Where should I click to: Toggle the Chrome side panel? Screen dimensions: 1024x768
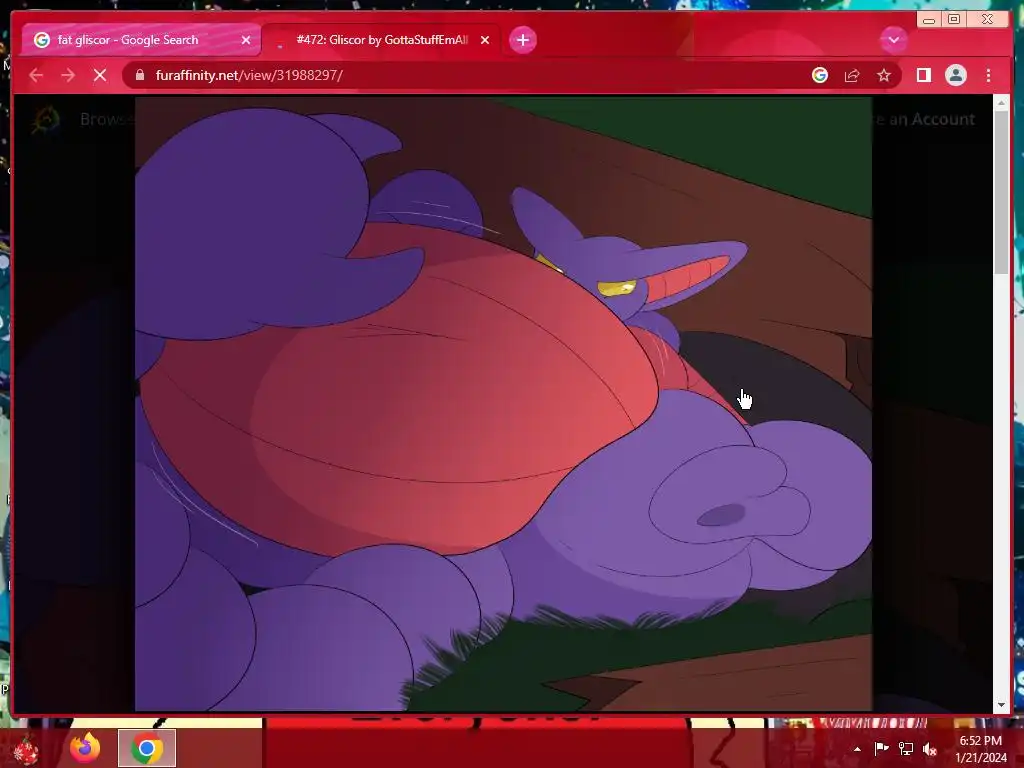point(923,75)
